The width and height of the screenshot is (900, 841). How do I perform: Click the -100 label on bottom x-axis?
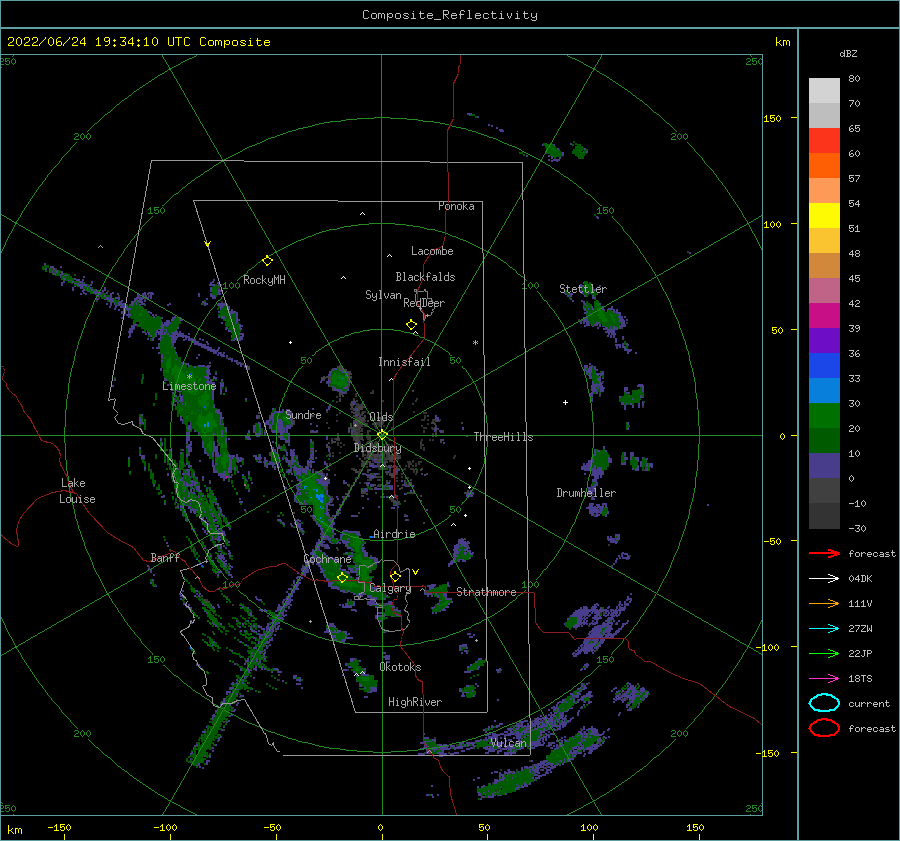(165, 827)
